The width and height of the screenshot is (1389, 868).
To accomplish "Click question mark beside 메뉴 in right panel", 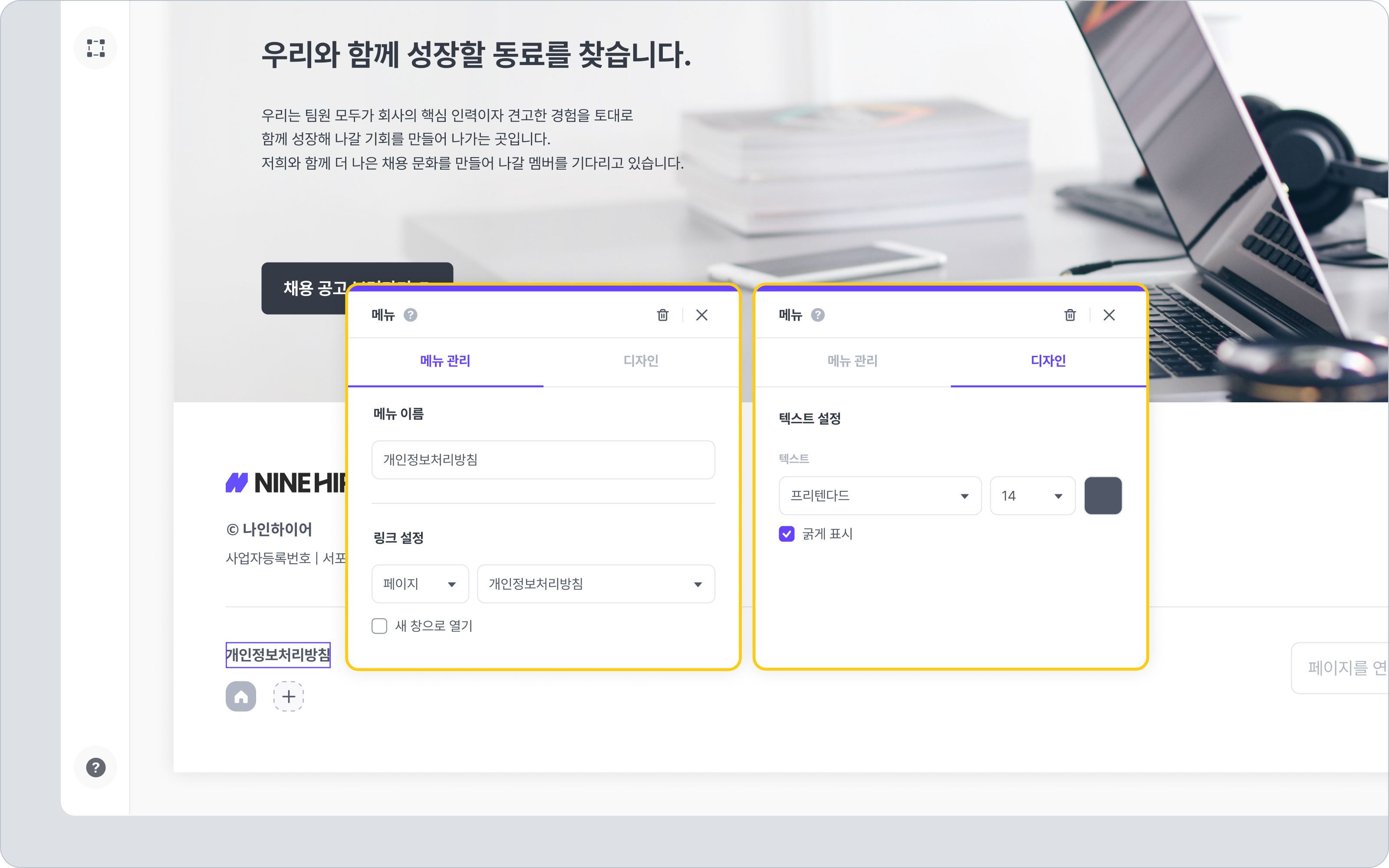I will [x=818, y=315].
